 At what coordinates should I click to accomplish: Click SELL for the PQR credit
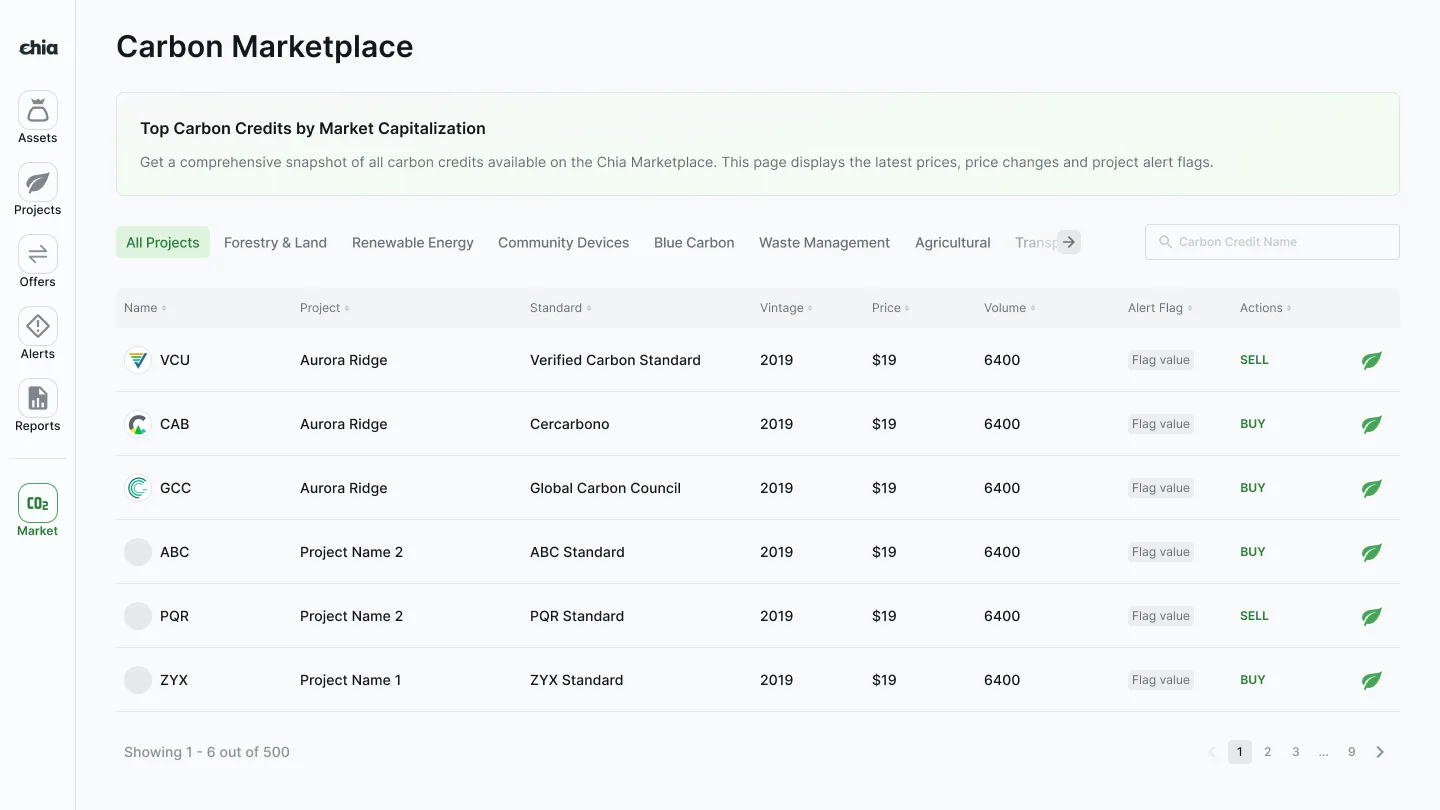click(1254, 616)
